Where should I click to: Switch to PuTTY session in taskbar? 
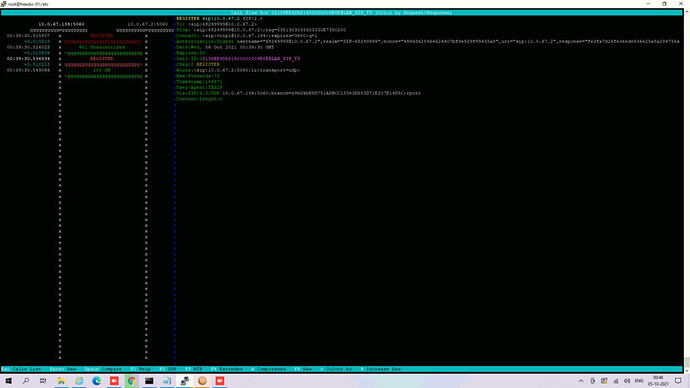[184, 381]
